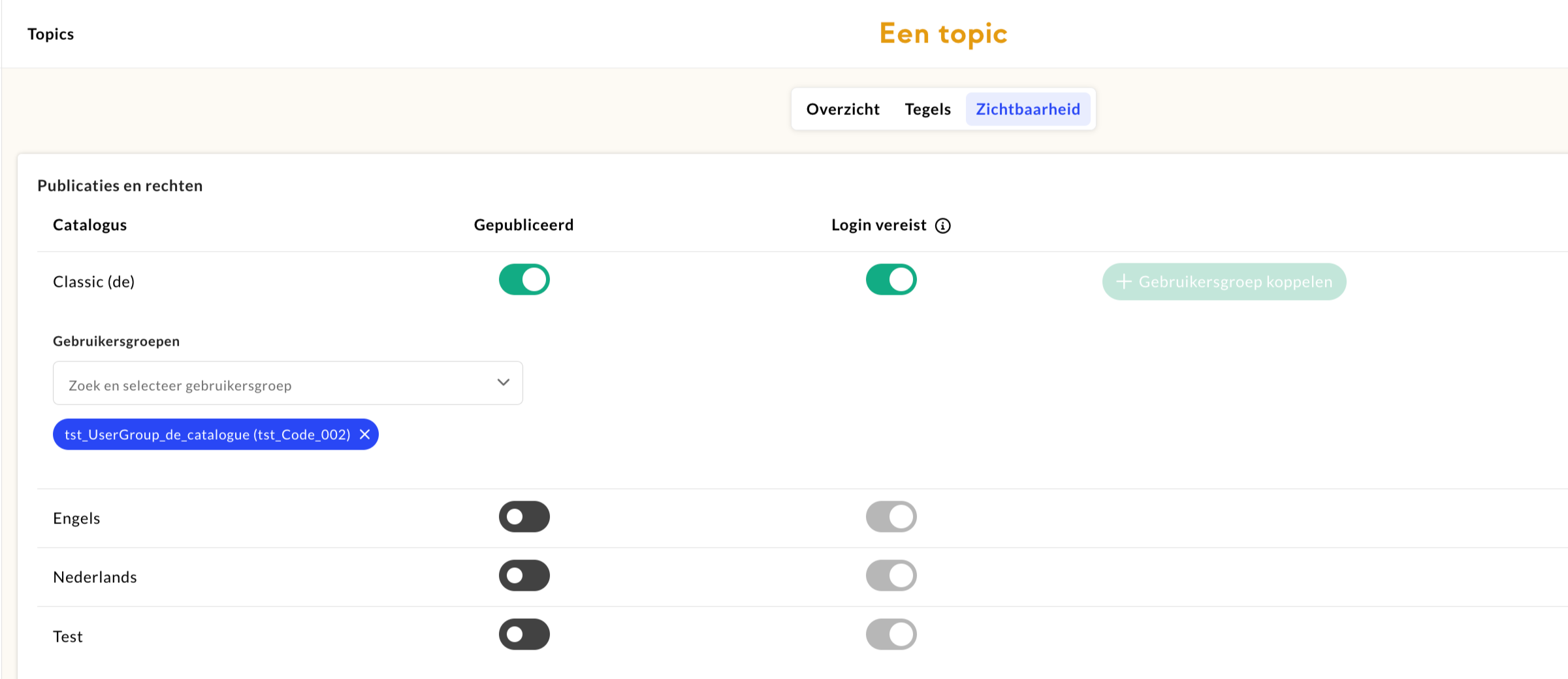
Task: Click the dropdown chevron of gebruikersgroep selector
Action: pyautogui.click(x=503, y=382)
